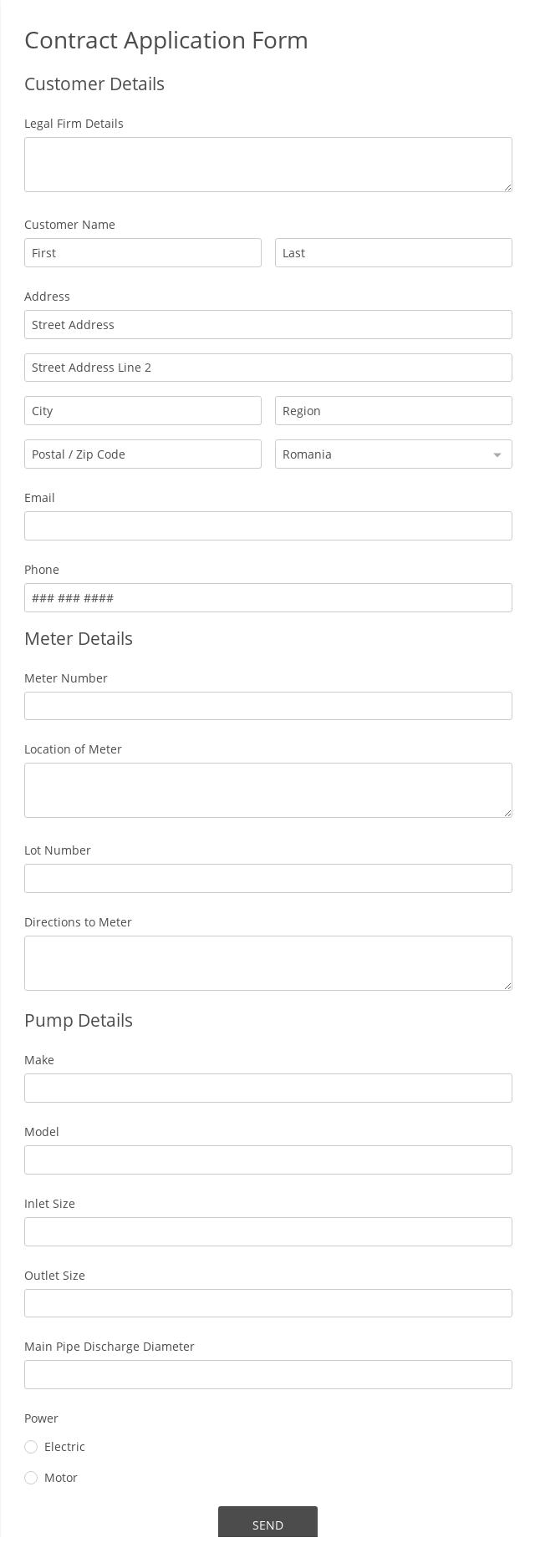The width and height of the screenshot is (535, 1568).
Task: Click the Legal Firm Details text area
Action: (267, 164)
